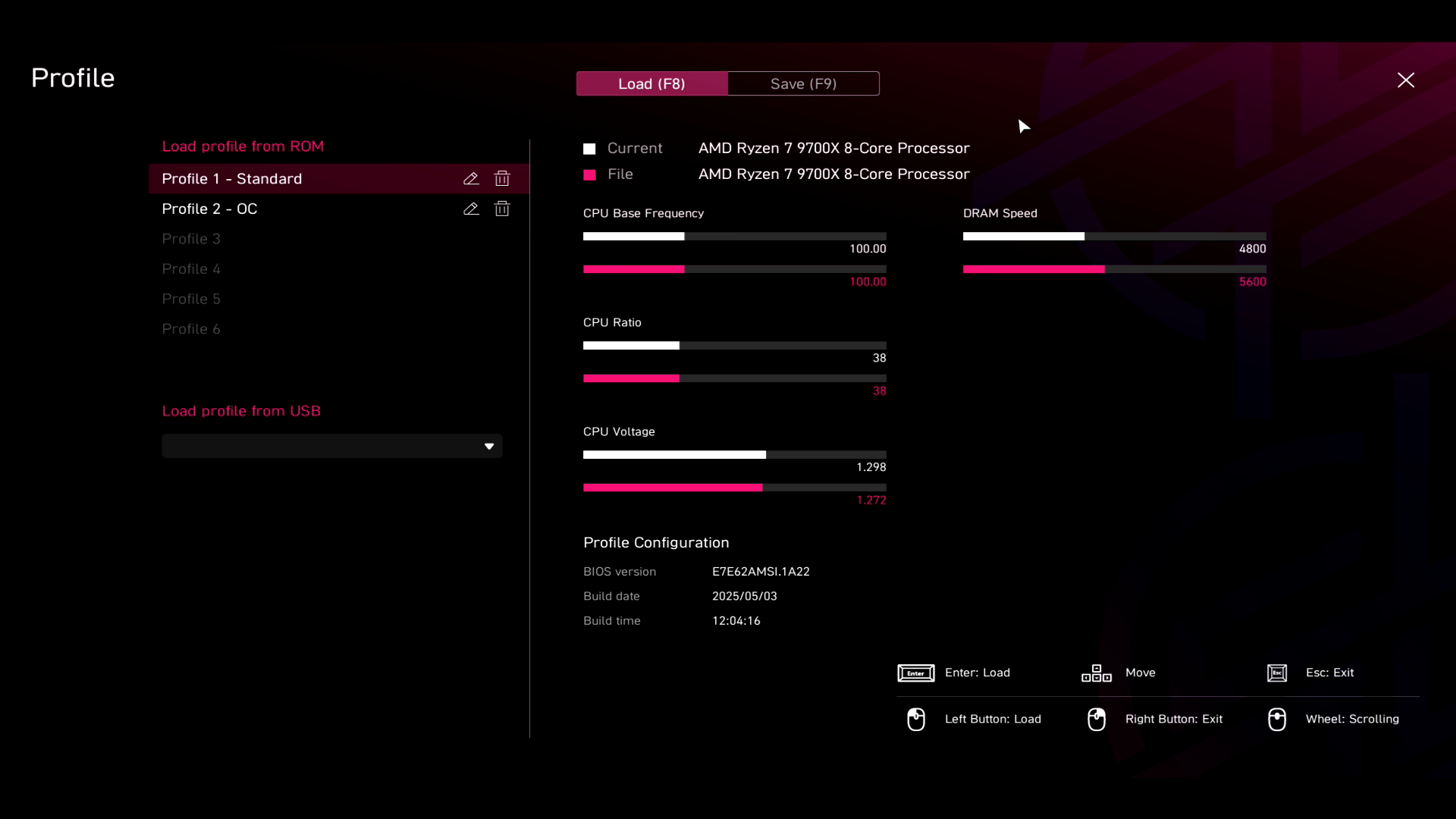Select Profile 1 - Standard entry
The width and height of the screenshot is (1456, 819).
(231, 179)
